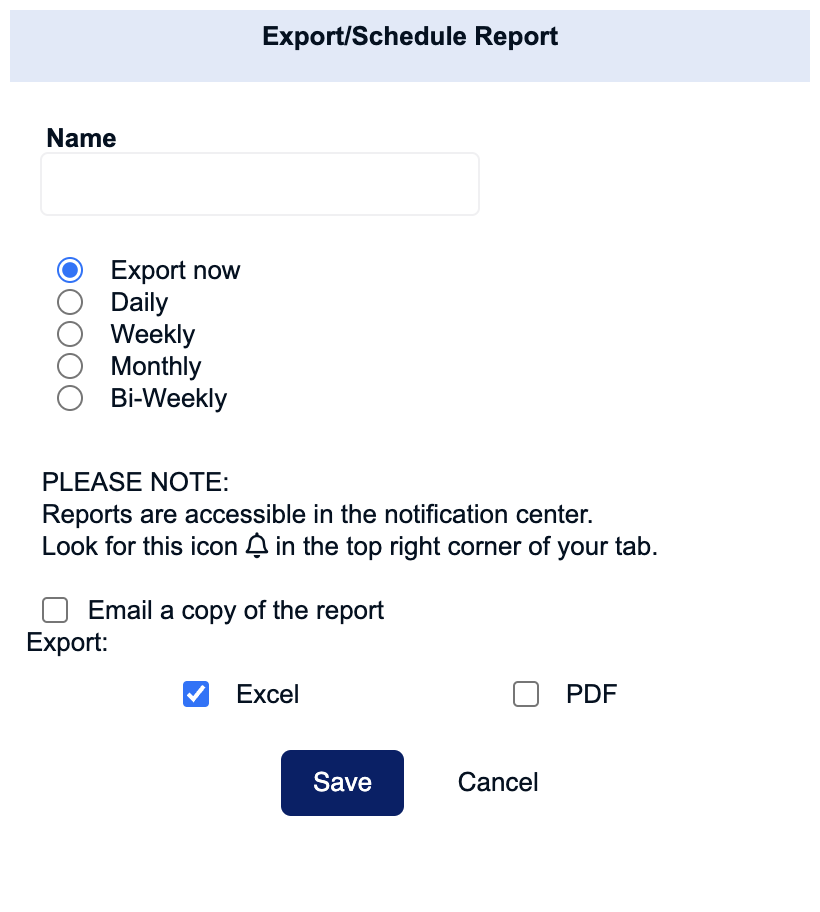The image size is (820, 912).
Task: Enable the Email a copy checkbox
Action: (55, 610)
